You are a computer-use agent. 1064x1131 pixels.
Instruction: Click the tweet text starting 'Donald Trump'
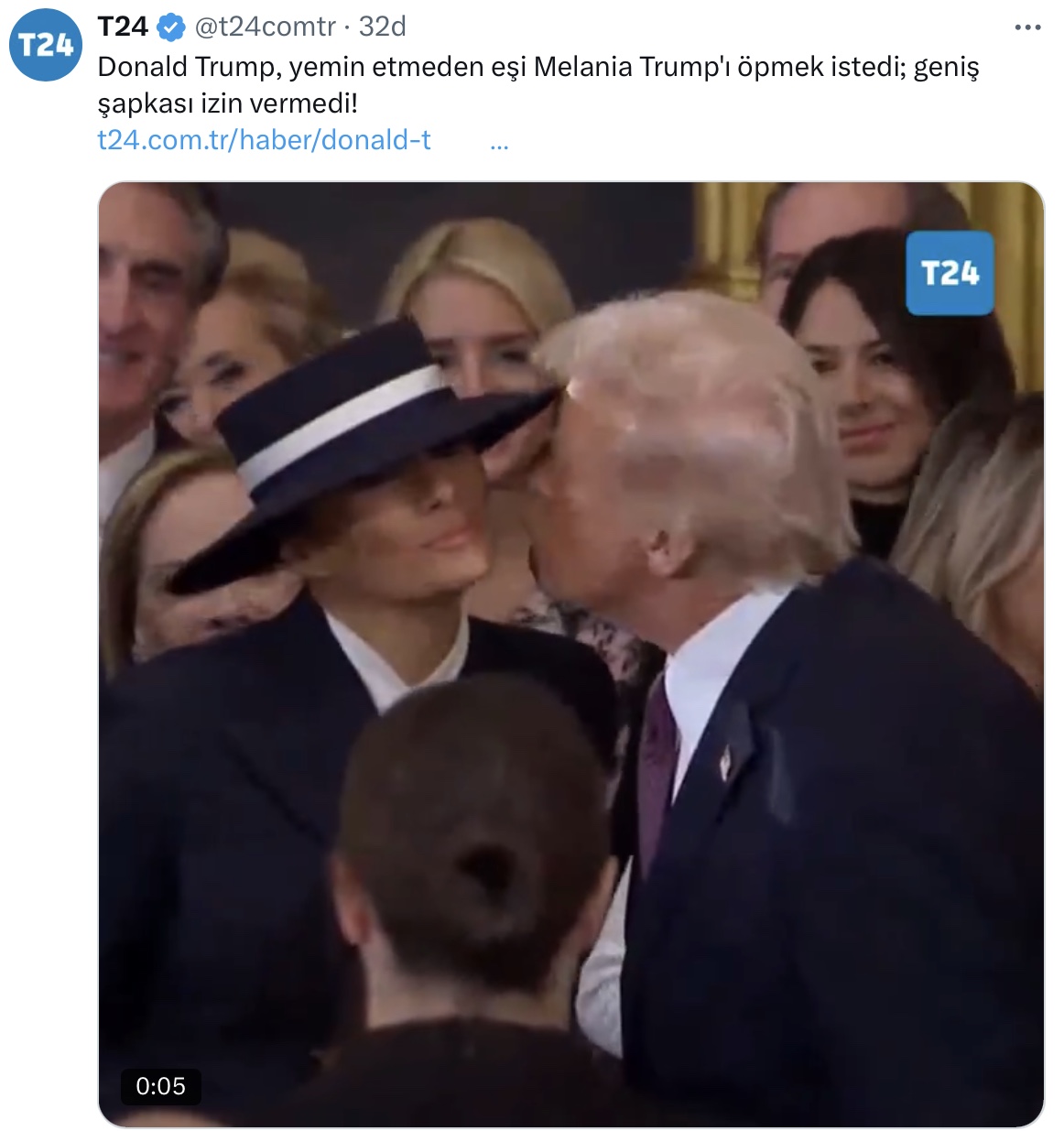[538, 84]
